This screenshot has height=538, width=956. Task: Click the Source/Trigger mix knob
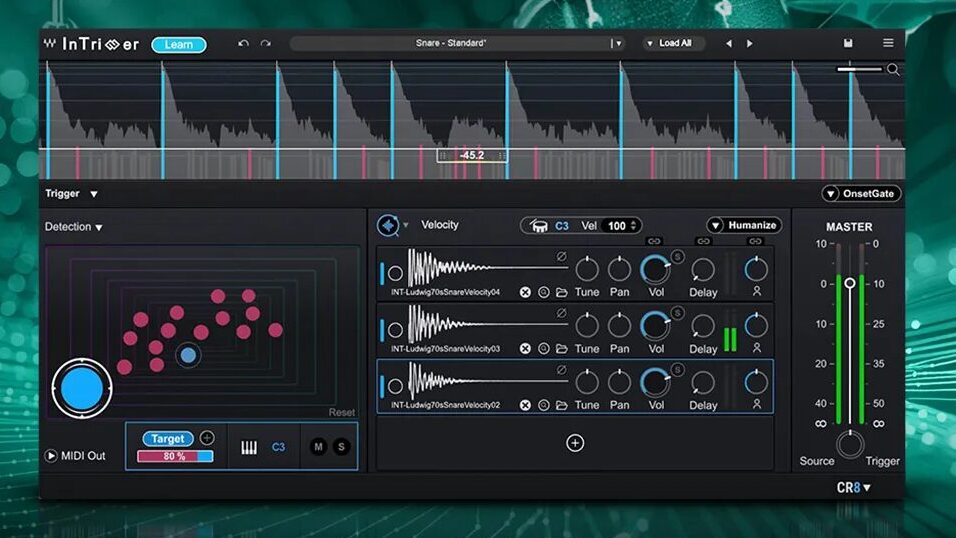[849, 444]
